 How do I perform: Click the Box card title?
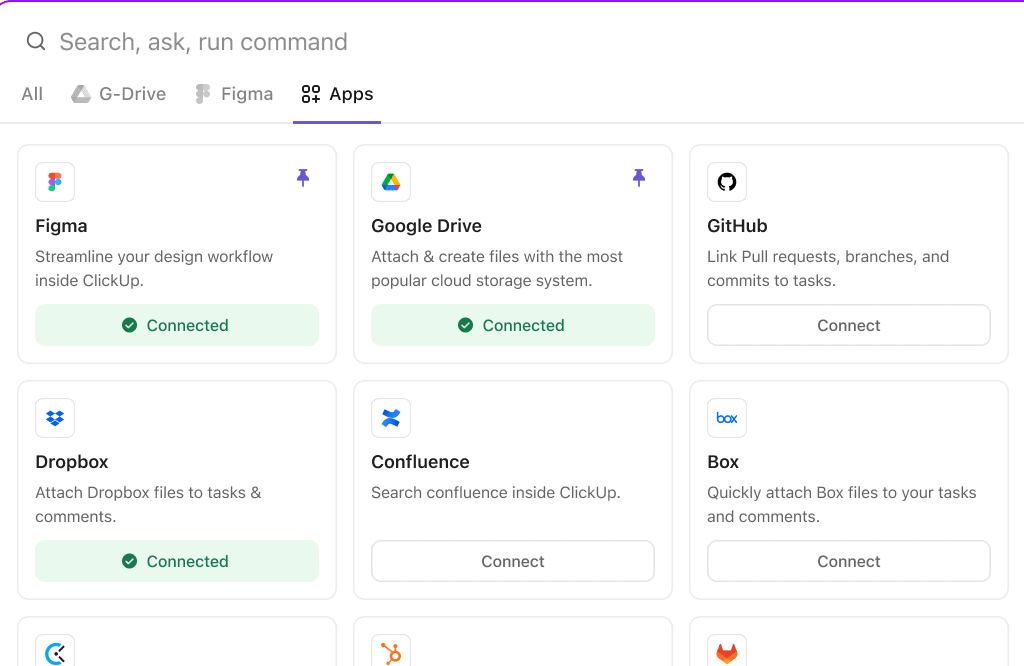[723, 462]
